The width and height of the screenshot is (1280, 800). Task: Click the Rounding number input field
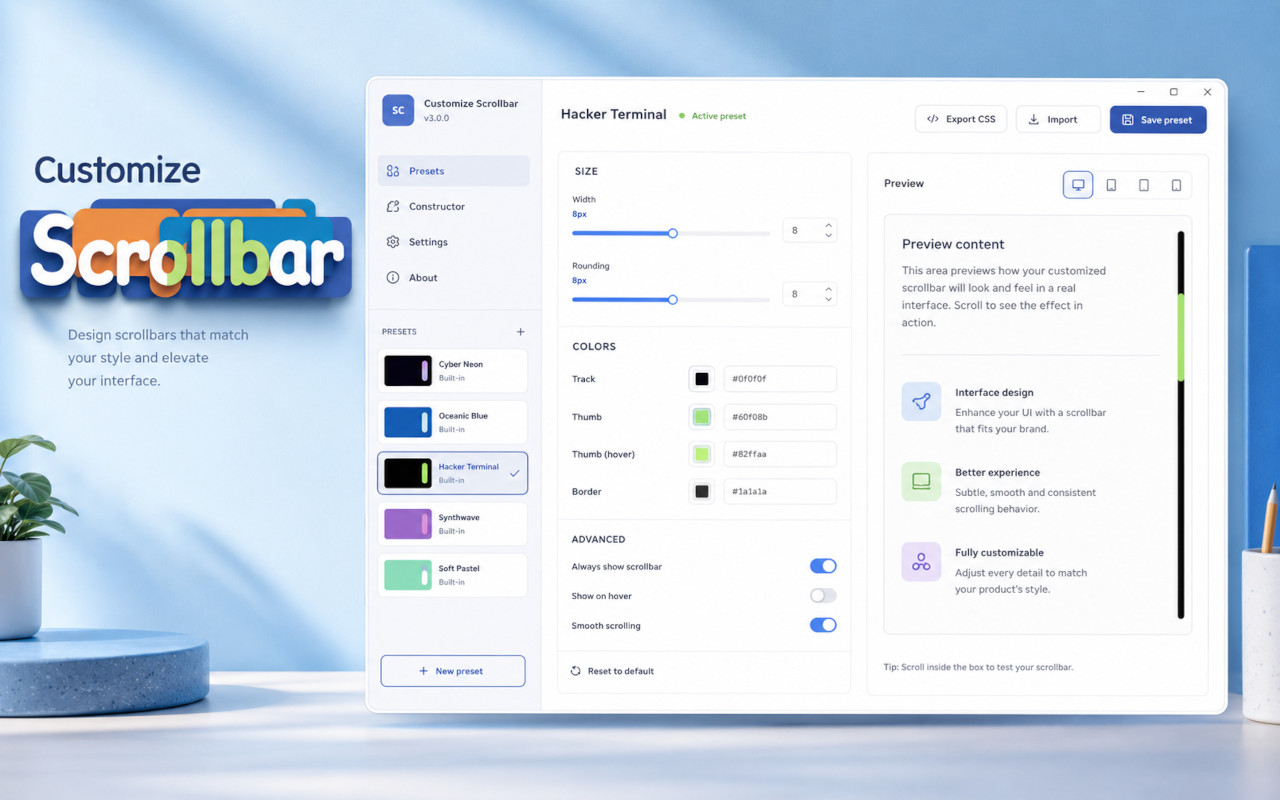coord(810,294)
